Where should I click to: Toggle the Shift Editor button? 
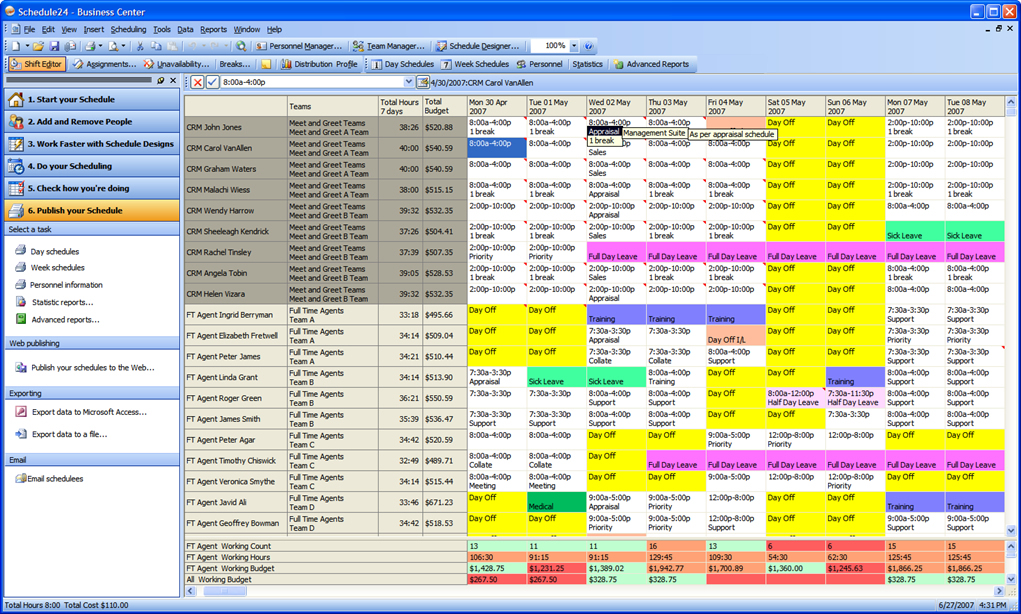(x=37, y=64)
